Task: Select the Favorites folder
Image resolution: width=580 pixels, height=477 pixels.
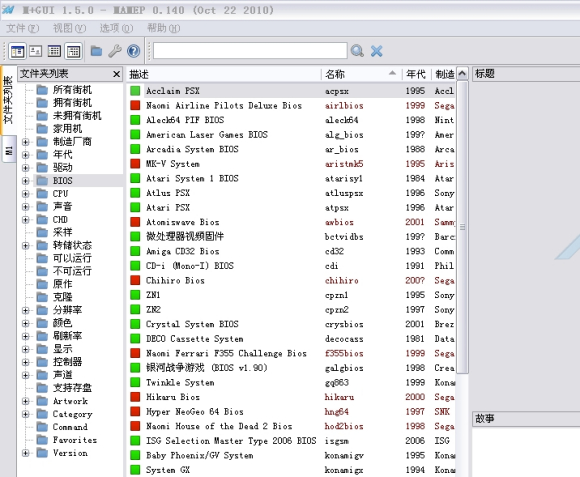Action: click(x=67, y=440)
